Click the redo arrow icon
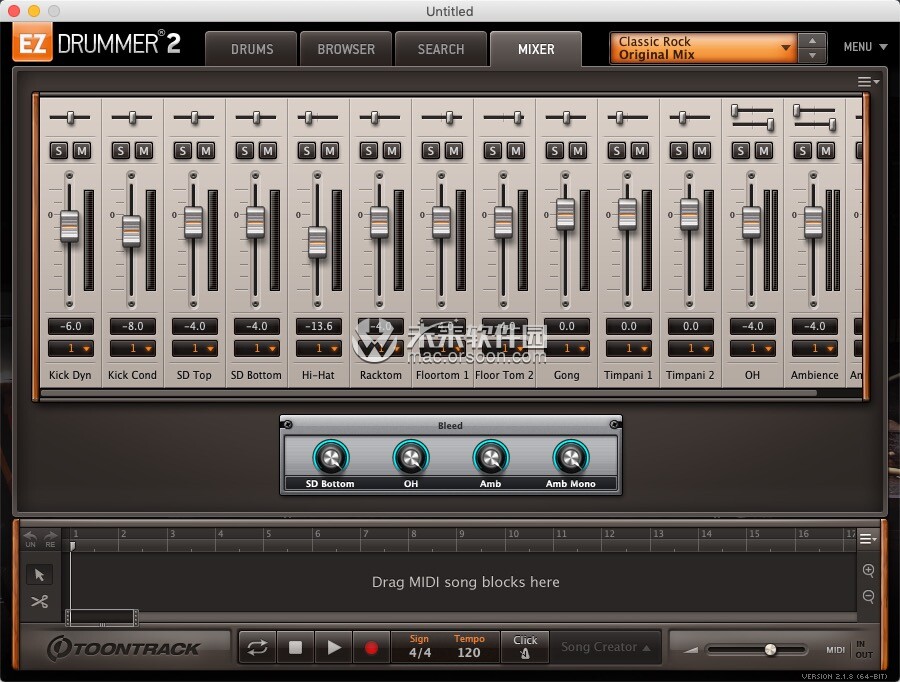 pyautogui.click(x=51, y=537)
